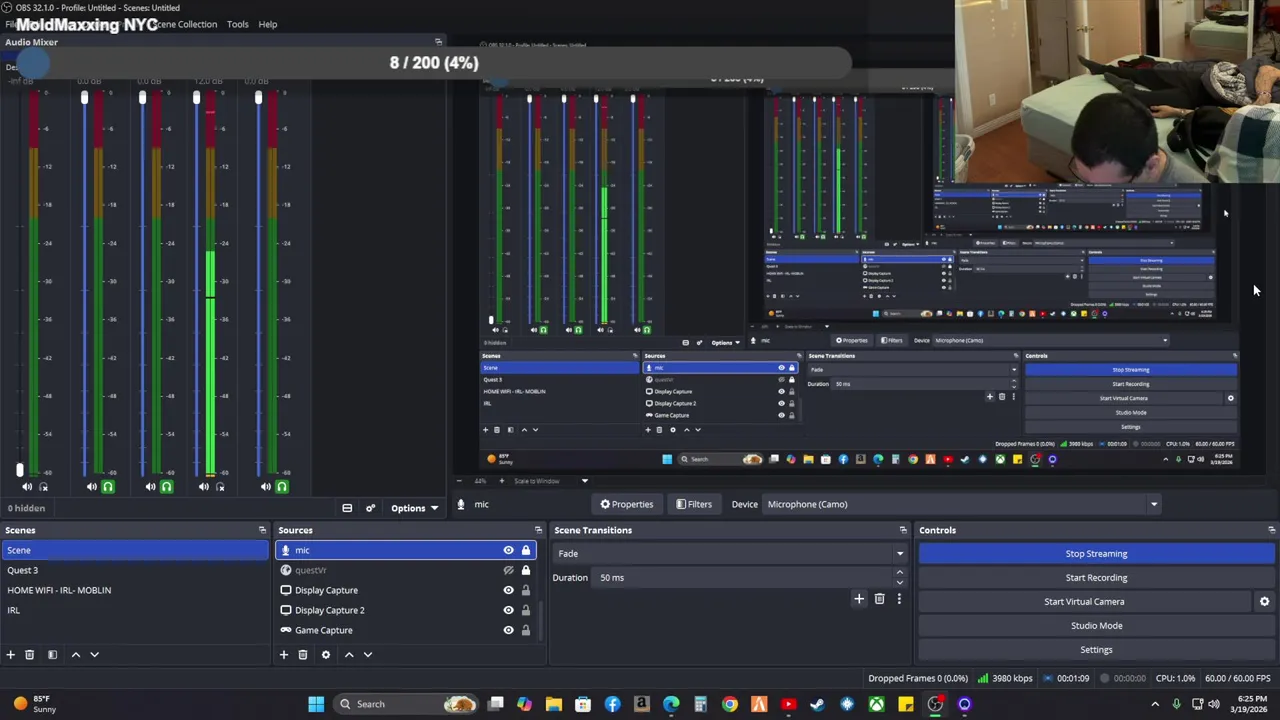Delete selected source with trash icon

[302, 655]
